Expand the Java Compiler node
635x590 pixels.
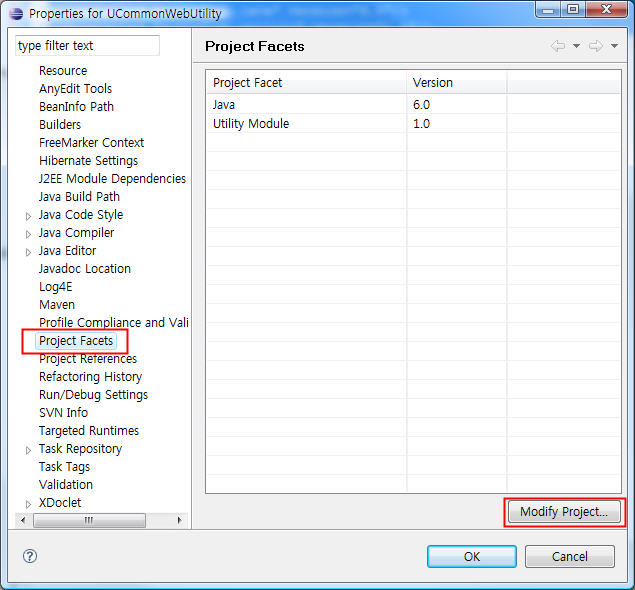pos(28,234)
